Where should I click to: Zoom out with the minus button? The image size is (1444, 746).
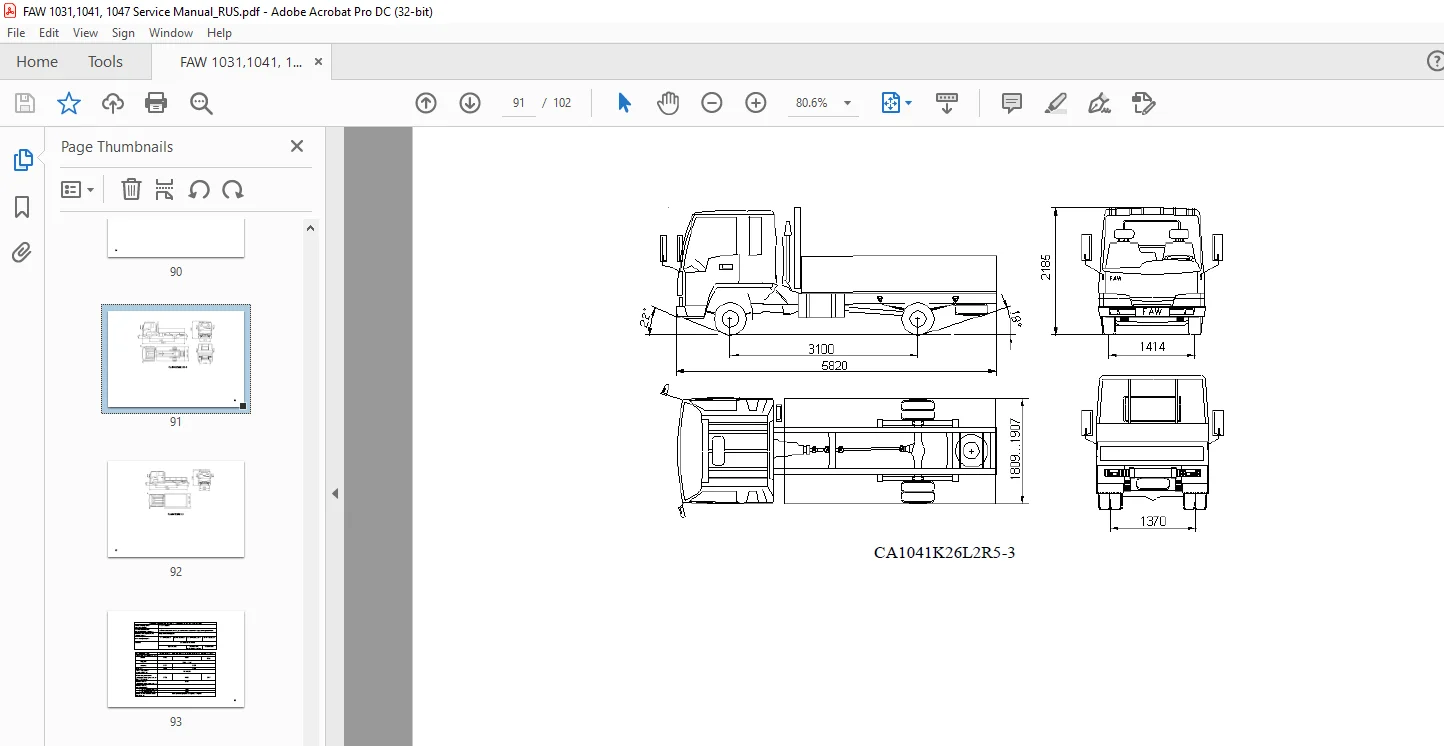tap(712, 103)
